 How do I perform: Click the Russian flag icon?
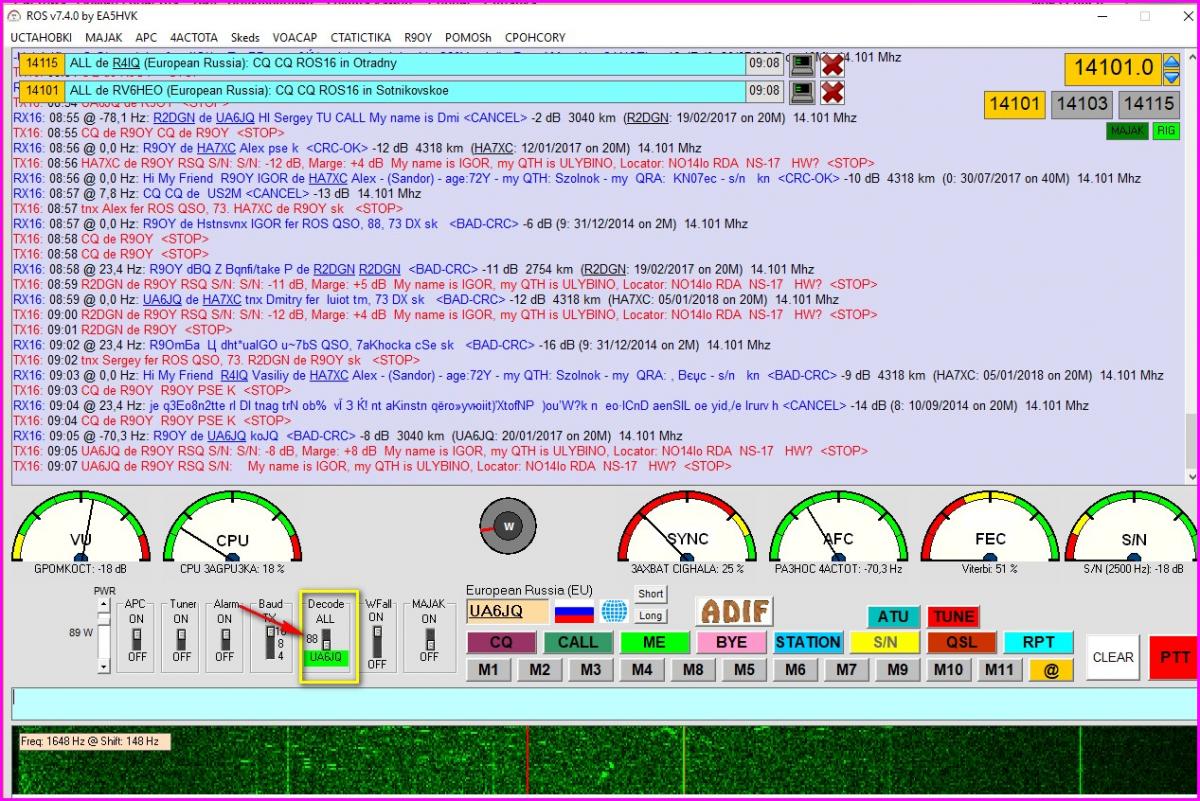point(574,612)
